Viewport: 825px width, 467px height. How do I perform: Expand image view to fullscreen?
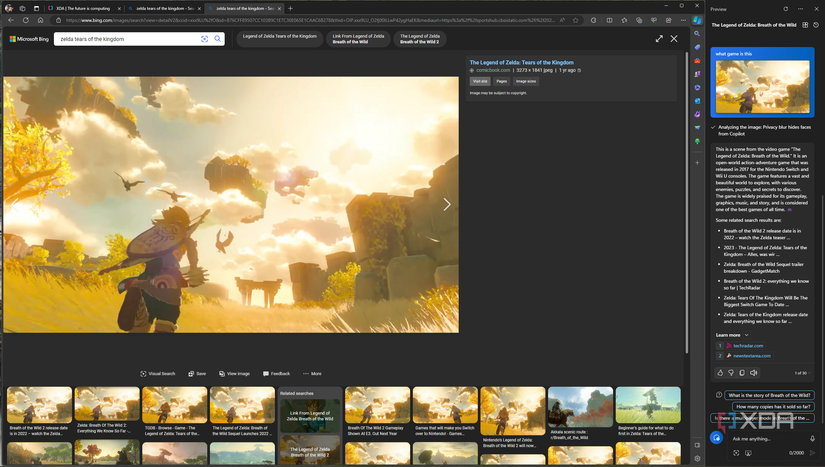659,39
